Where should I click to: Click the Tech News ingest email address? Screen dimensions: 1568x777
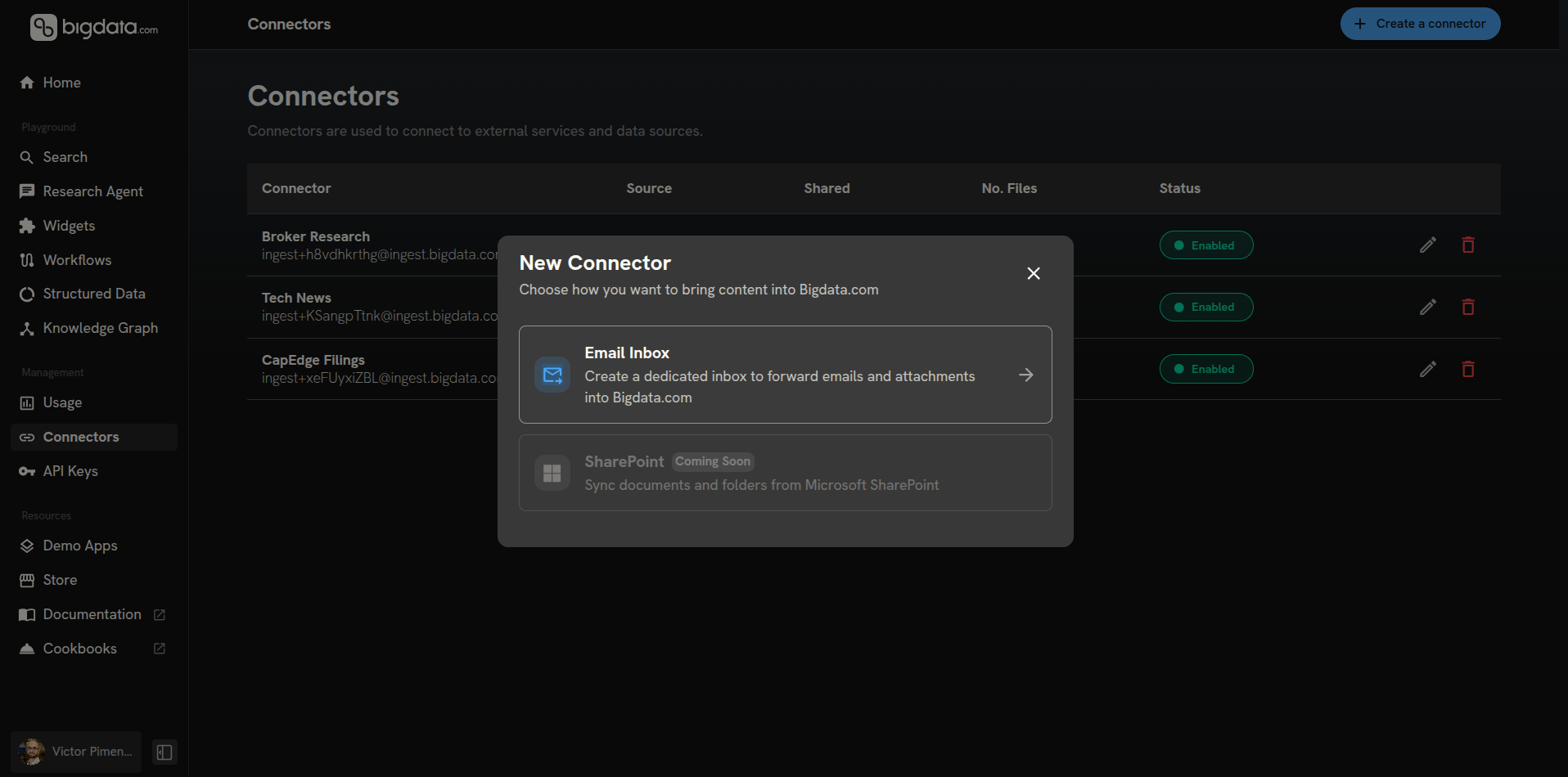(x=380, y=316)
